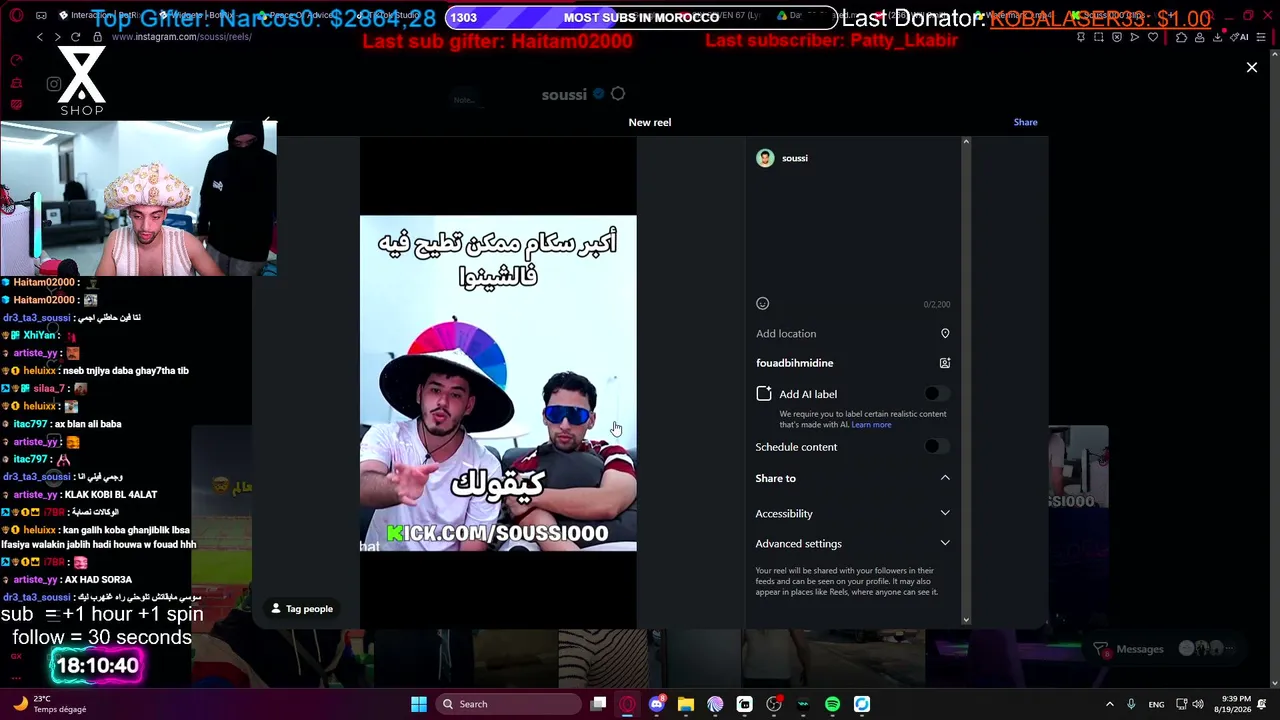1280x720 pixels.
Task: Click the snapshot icon in the browser toolbar
Action: (x=1099, y=37)
